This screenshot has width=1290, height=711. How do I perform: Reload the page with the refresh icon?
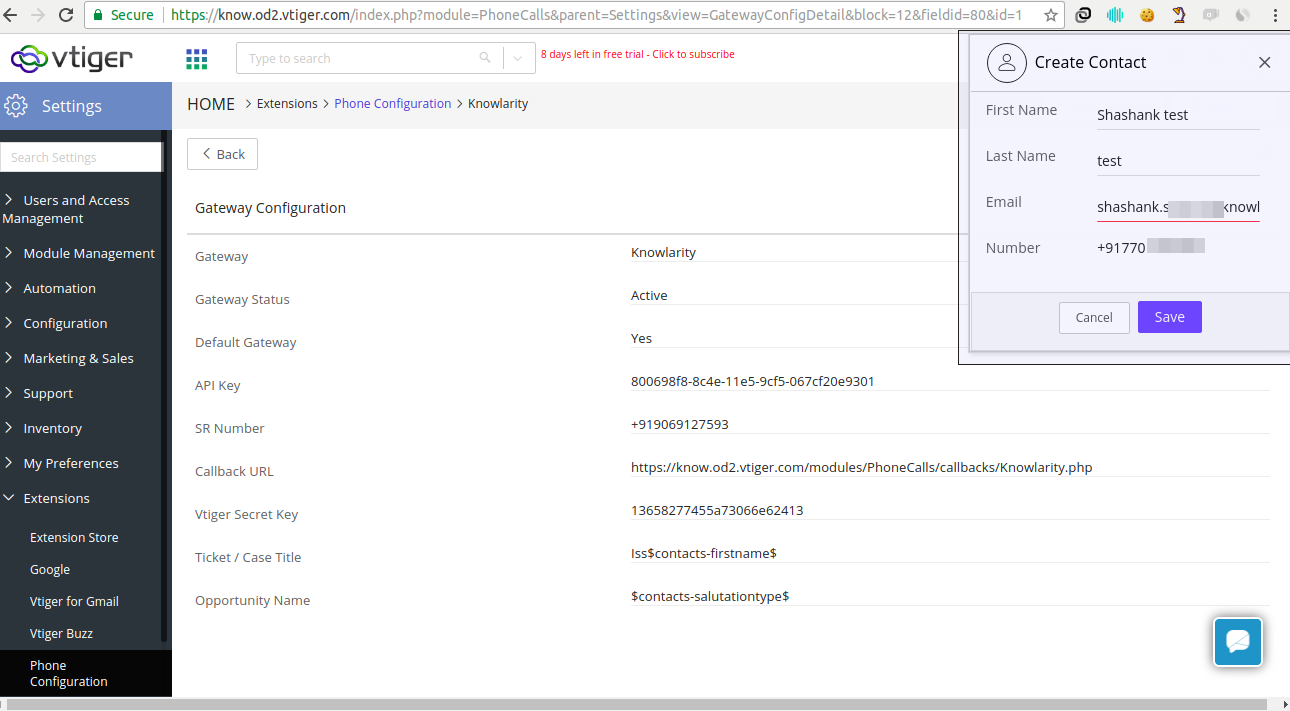(66, 15)
